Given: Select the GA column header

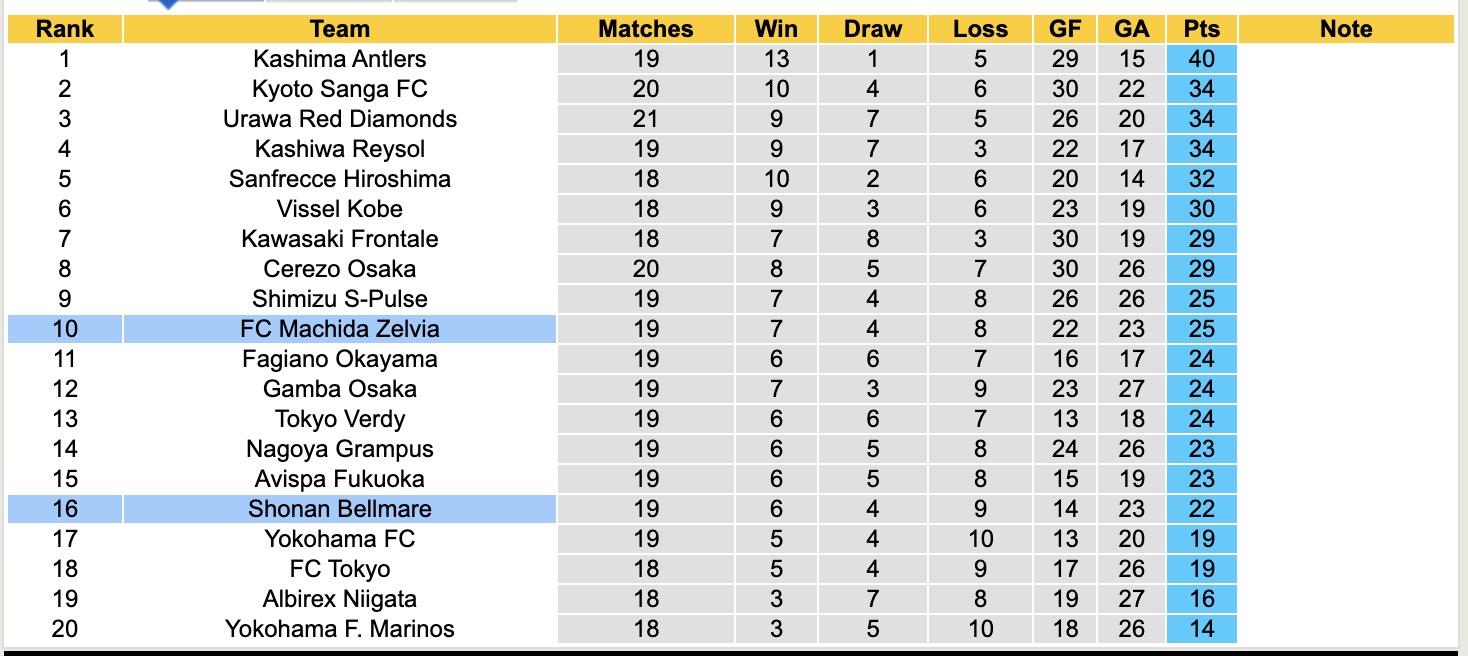Looking at the screenshot, I should click(x=1131, y=29).
